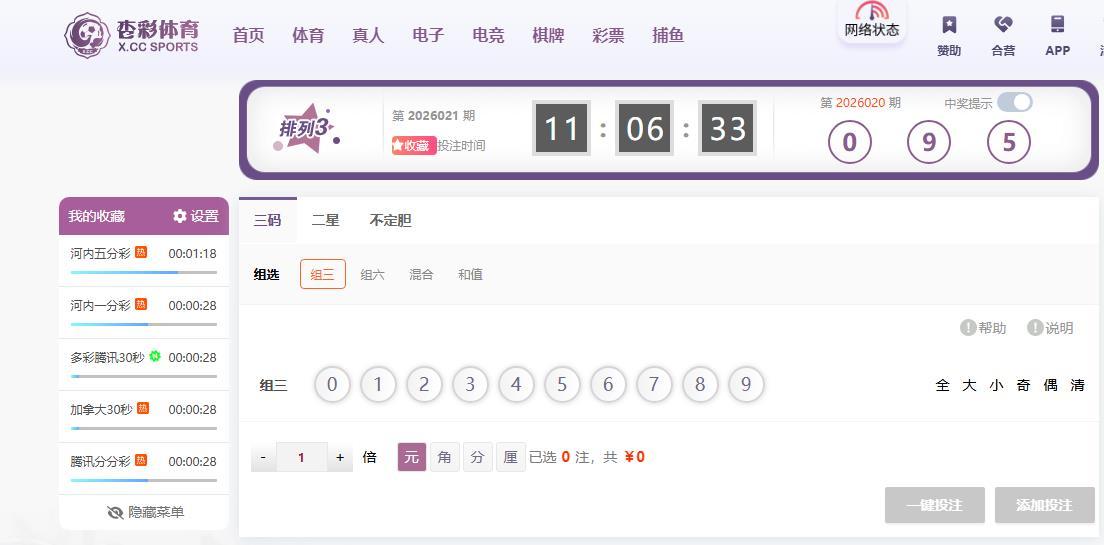Screen dimensions: 1104x545
Task: Click the 收藏 favorite button
Action: 414,146
